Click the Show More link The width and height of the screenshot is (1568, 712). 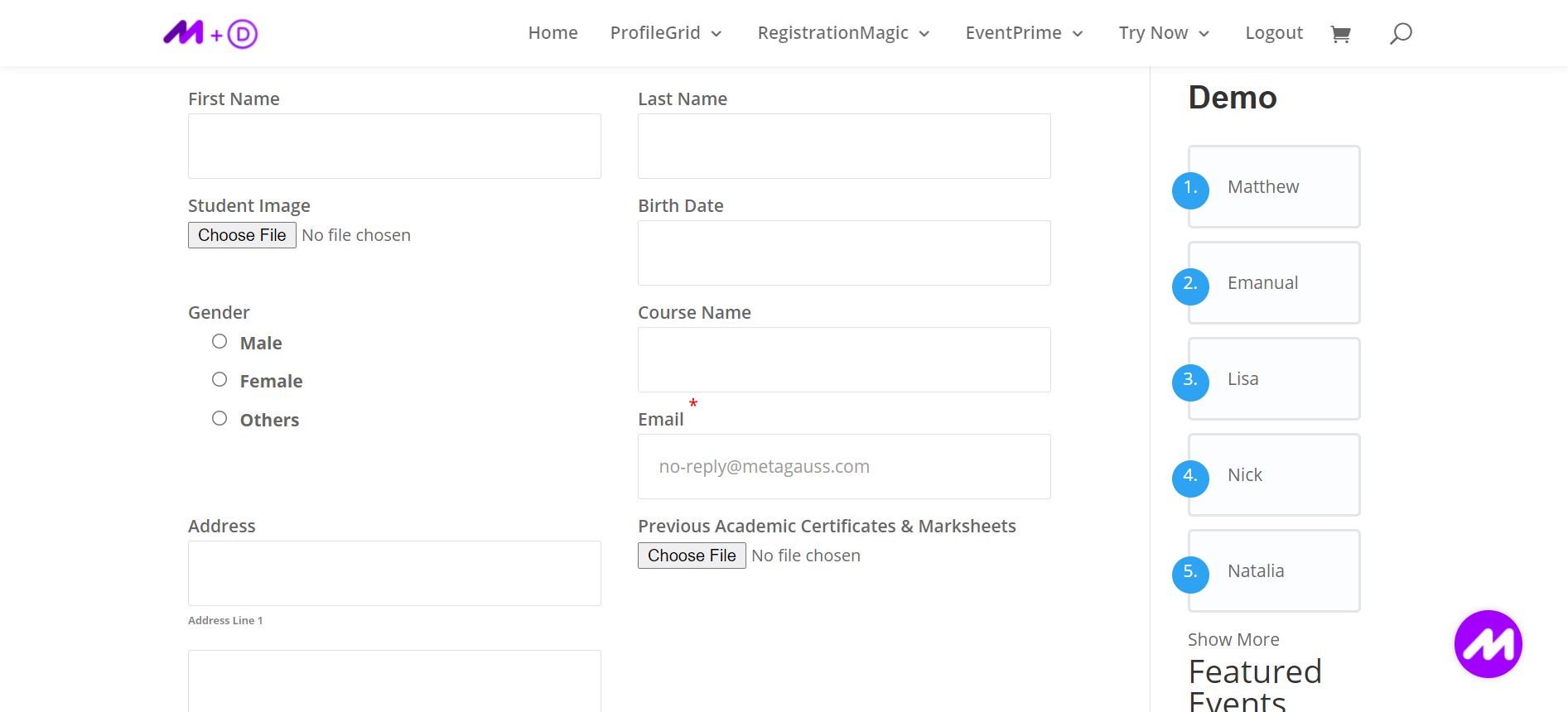point(1233,640)
